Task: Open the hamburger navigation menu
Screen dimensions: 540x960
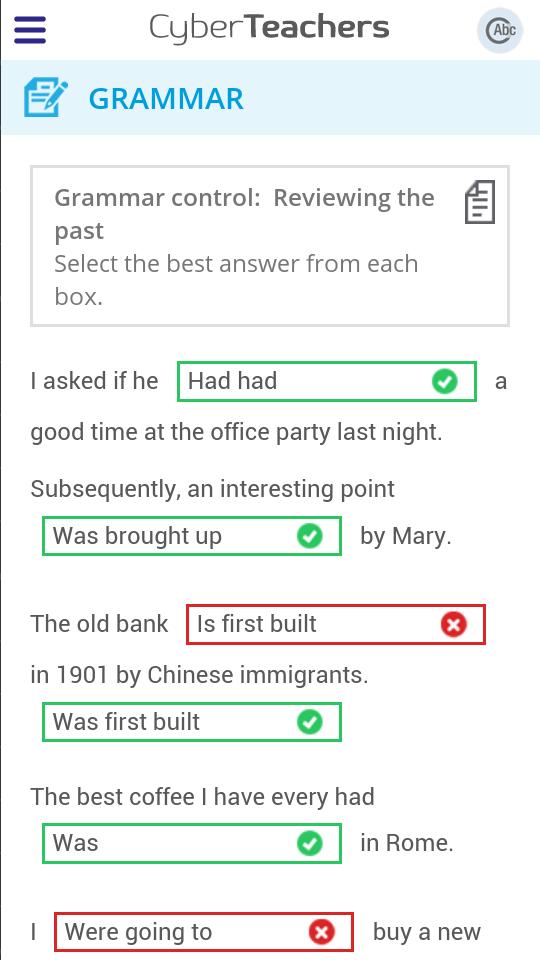Action: click(x=30, y=29)
